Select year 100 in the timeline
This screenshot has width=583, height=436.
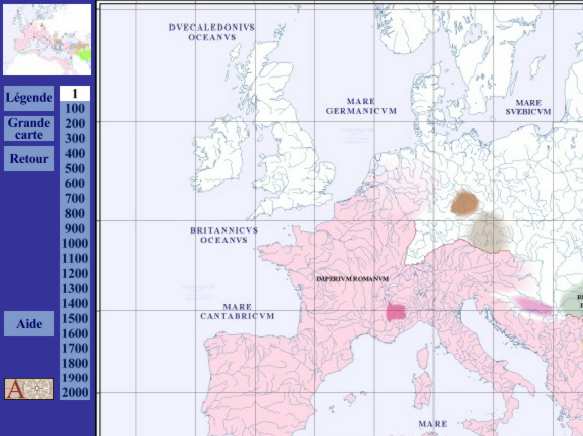tap(75, 109)
